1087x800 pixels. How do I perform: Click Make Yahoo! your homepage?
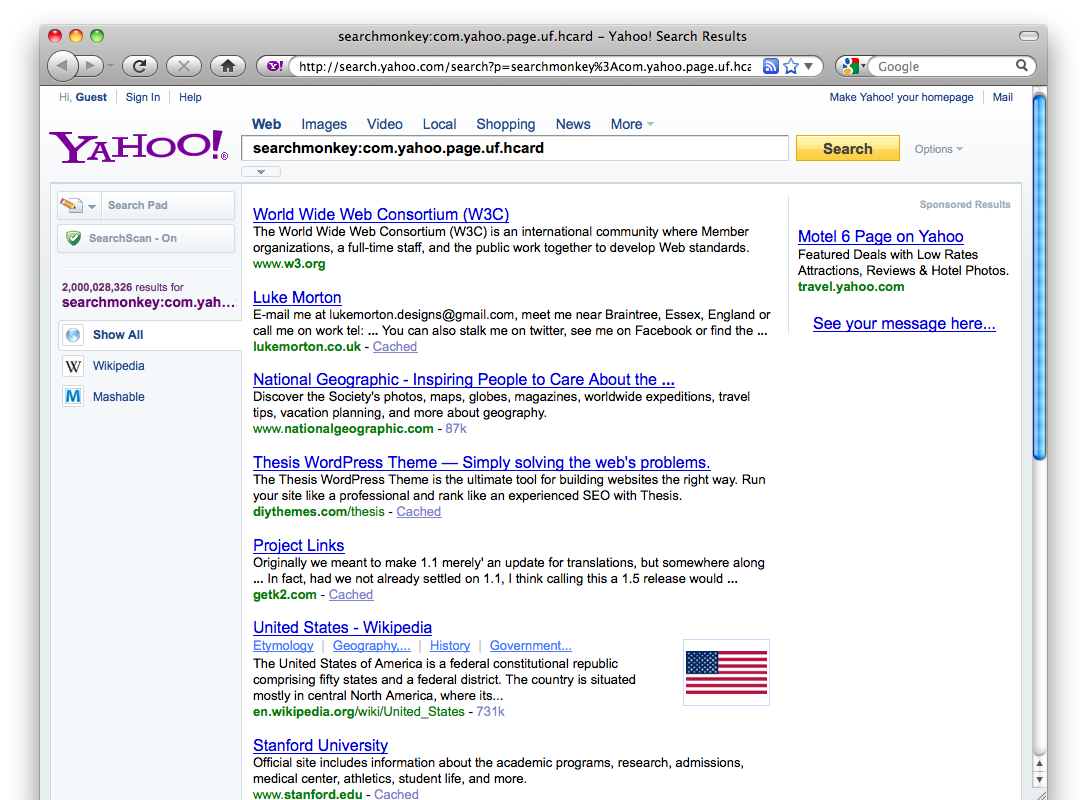[901, 97]
